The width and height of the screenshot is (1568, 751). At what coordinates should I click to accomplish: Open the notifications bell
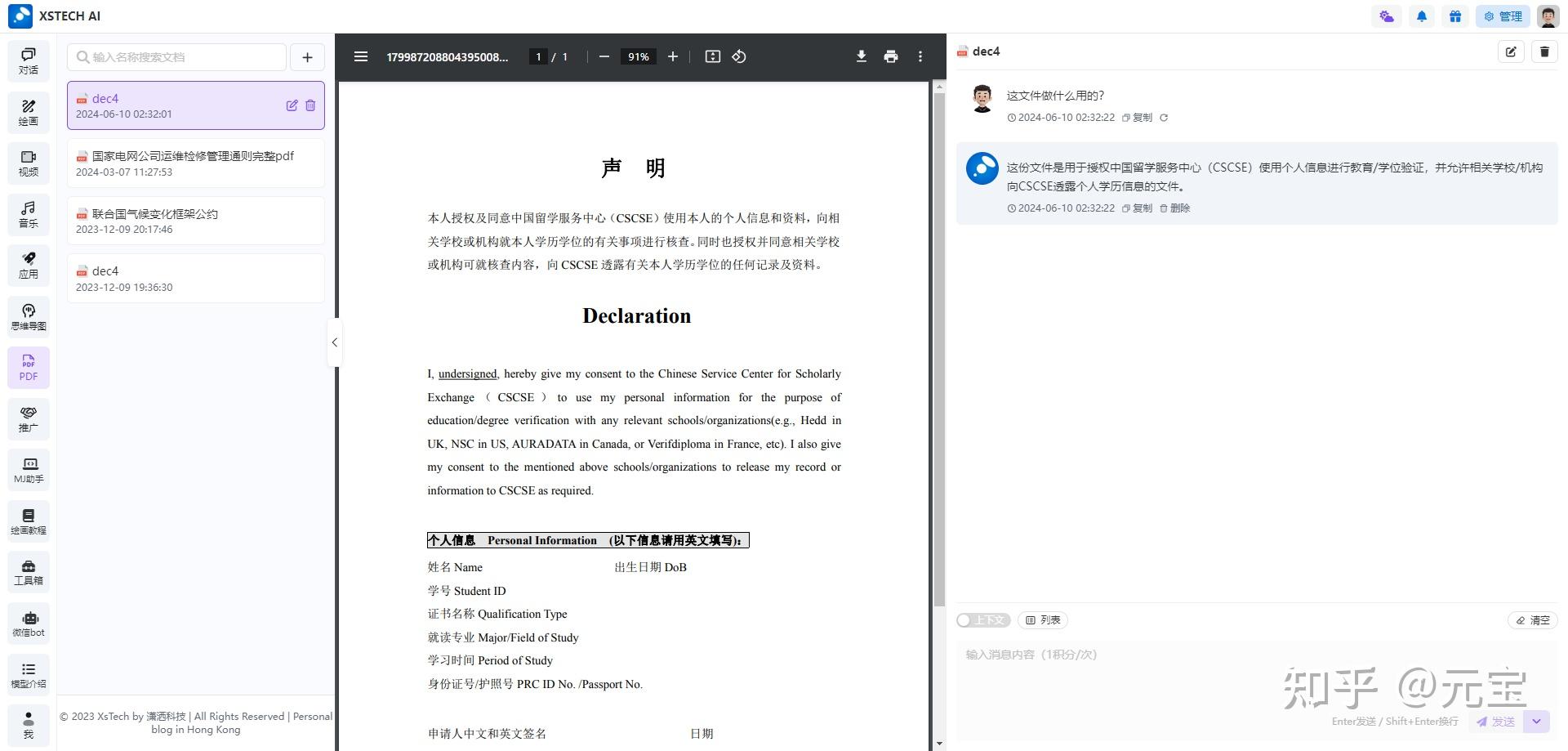pyautogui.click(x=1421, y=16)
